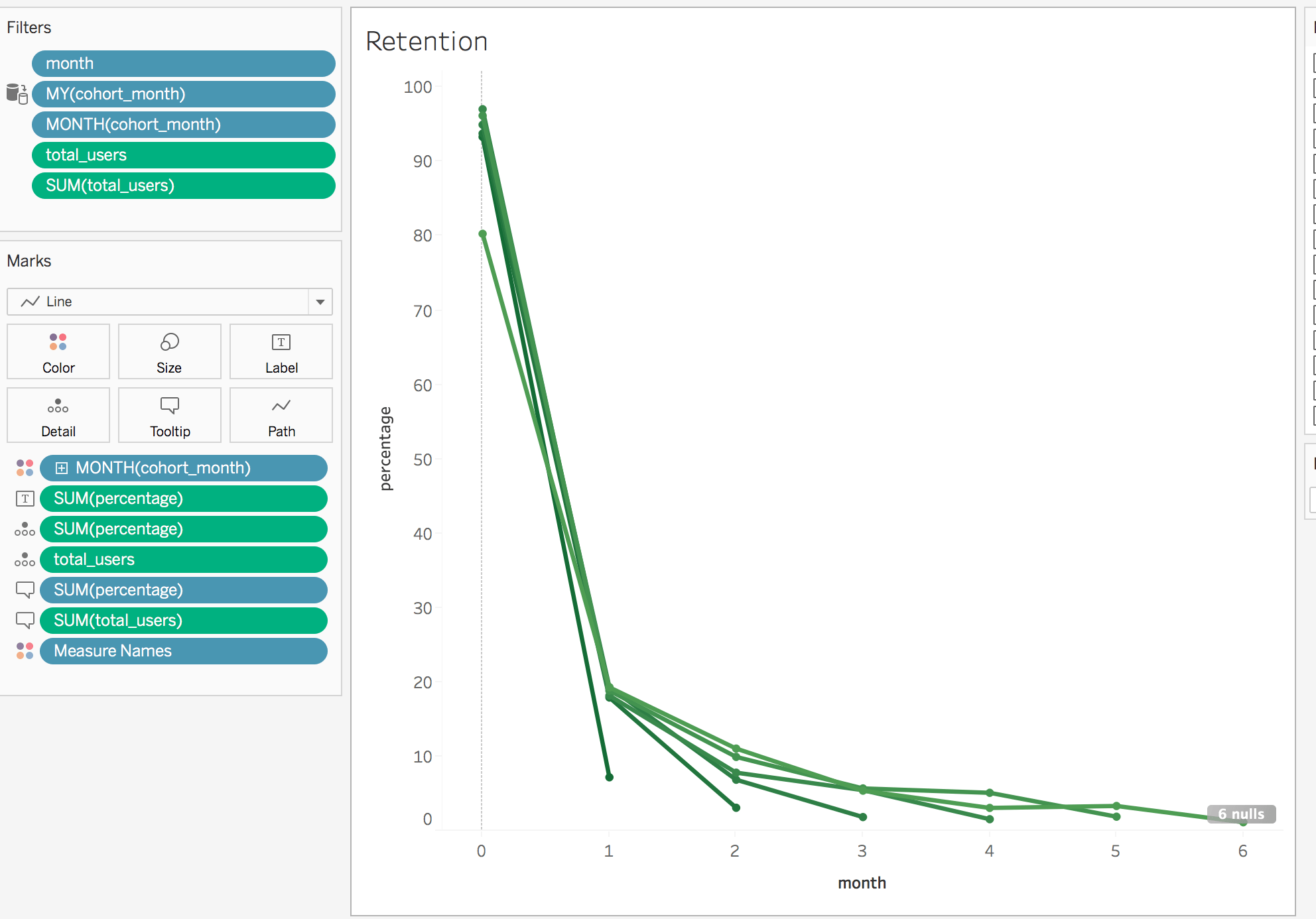The height and width of the screenshot is (919, 1316).
Task: Select the Measure Names pill
Action: tap(184, 651)
